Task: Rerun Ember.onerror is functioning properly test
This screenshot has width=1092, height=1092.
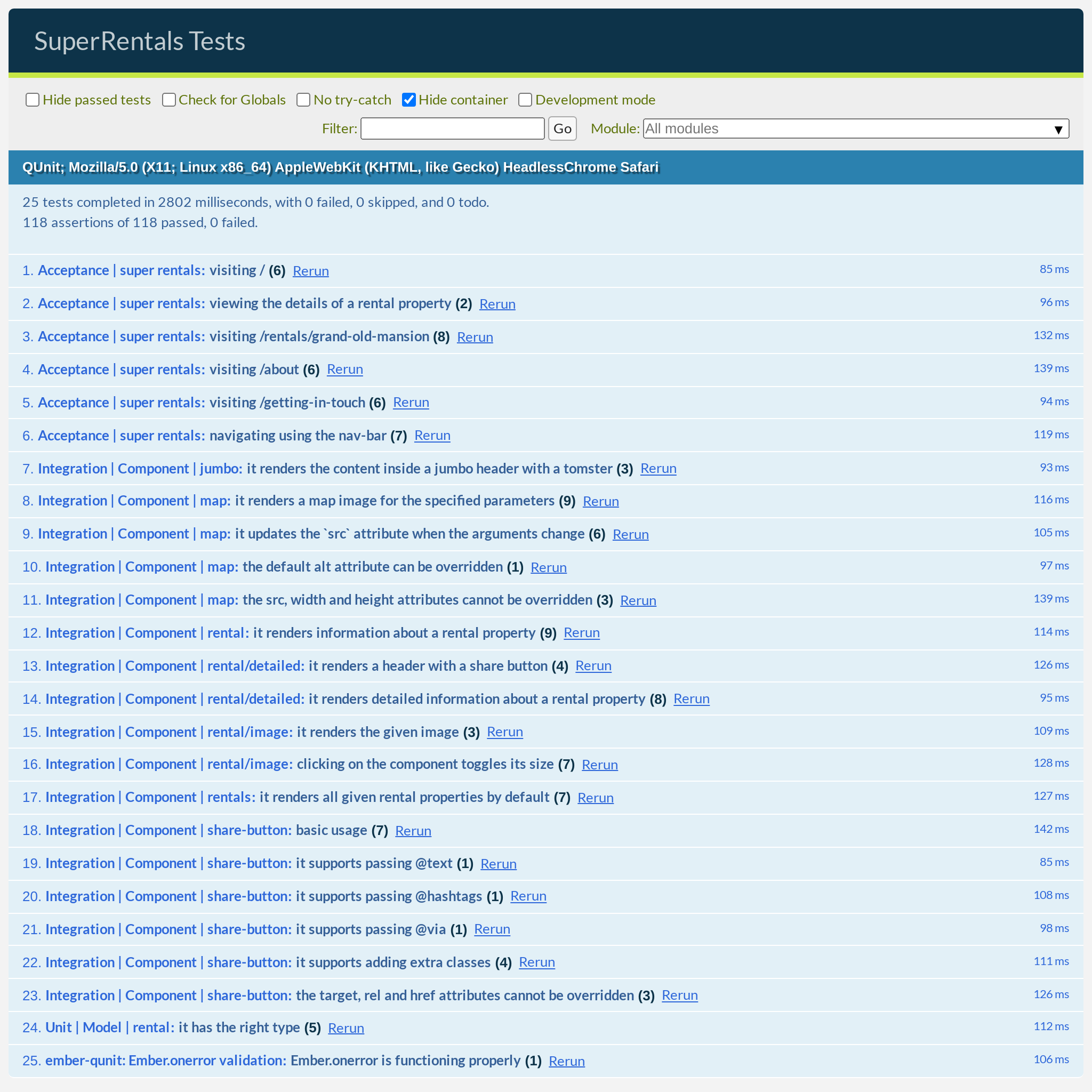Action: (567, 1062)
